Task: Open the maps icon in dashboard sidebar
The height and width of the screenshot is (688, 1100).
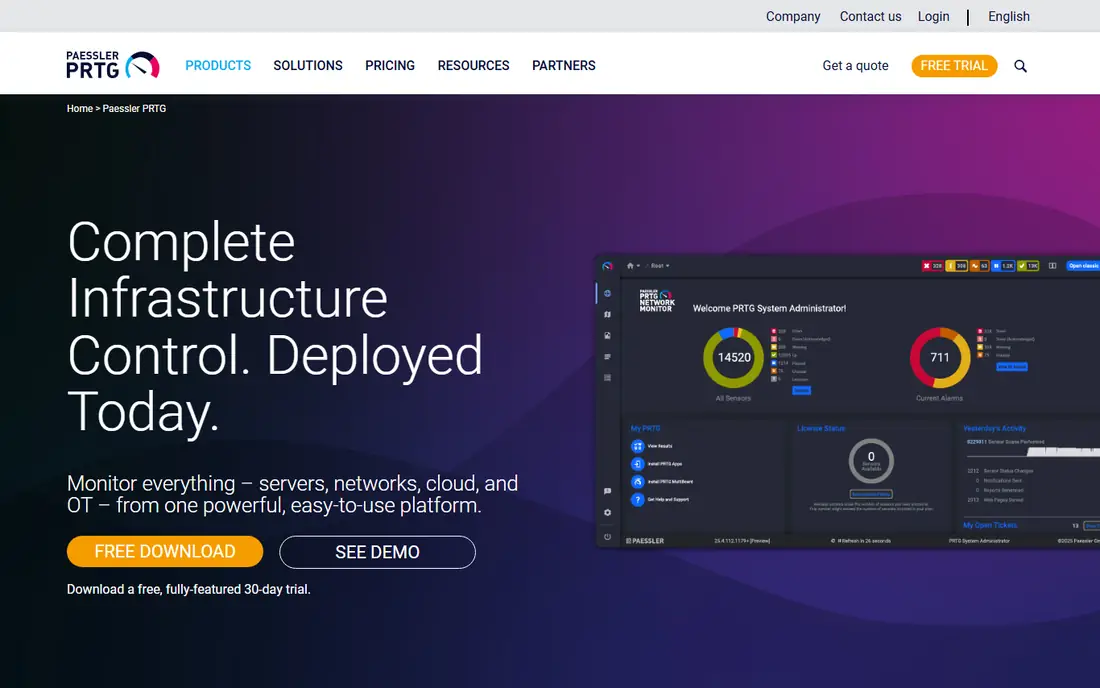Action: coord(608,314)
